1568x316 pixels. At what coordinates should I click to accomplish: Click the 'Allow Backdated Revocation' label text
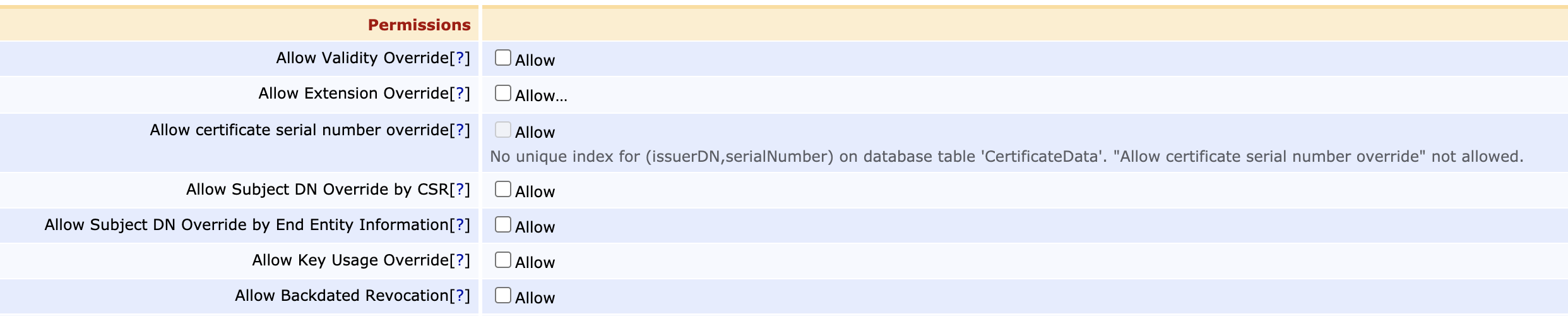342,295
